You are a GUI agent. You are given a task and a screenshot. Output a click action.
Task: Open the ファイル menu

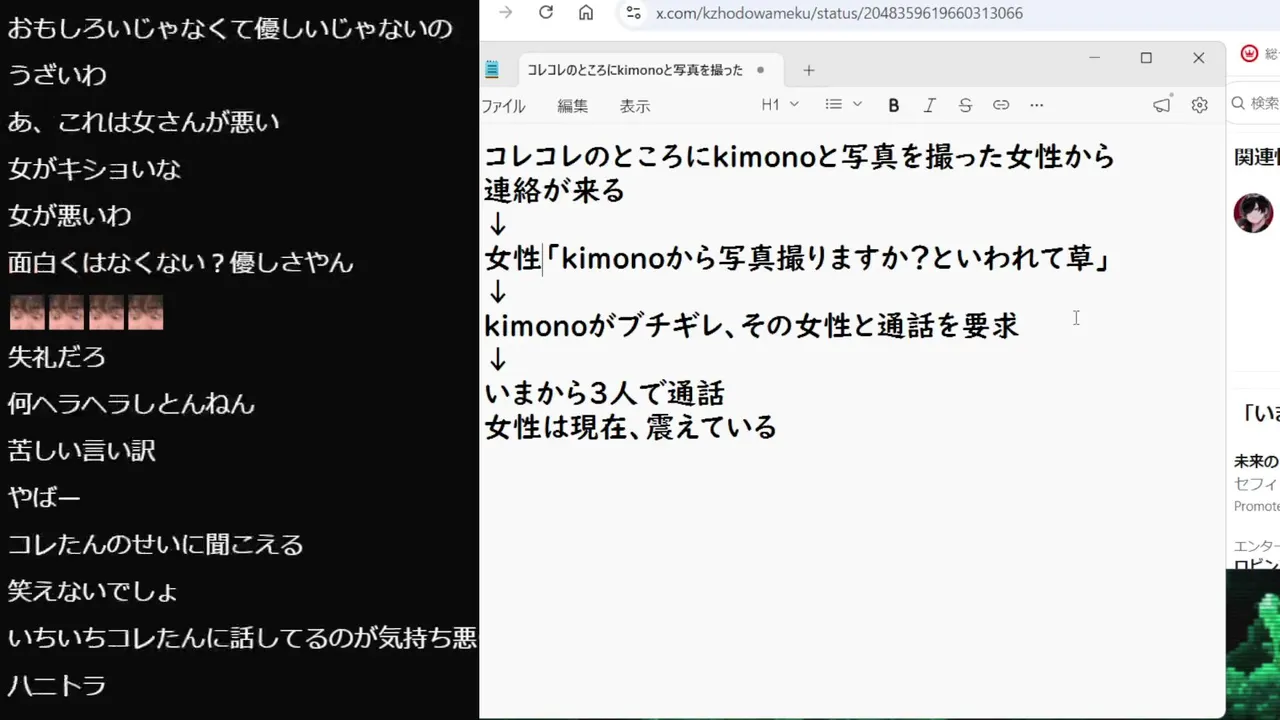504,105
